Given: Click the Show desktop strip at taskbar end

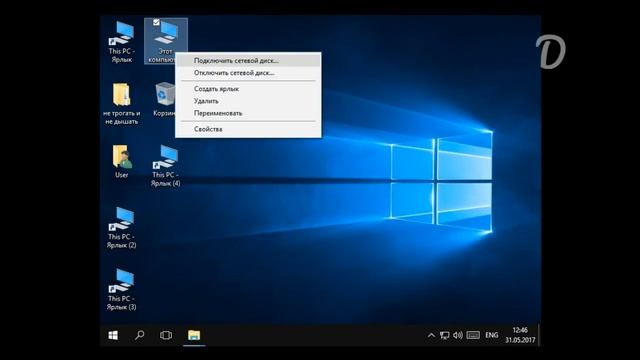Looking at the screenshot, I should pyautogui.click(x=539, y=335).
